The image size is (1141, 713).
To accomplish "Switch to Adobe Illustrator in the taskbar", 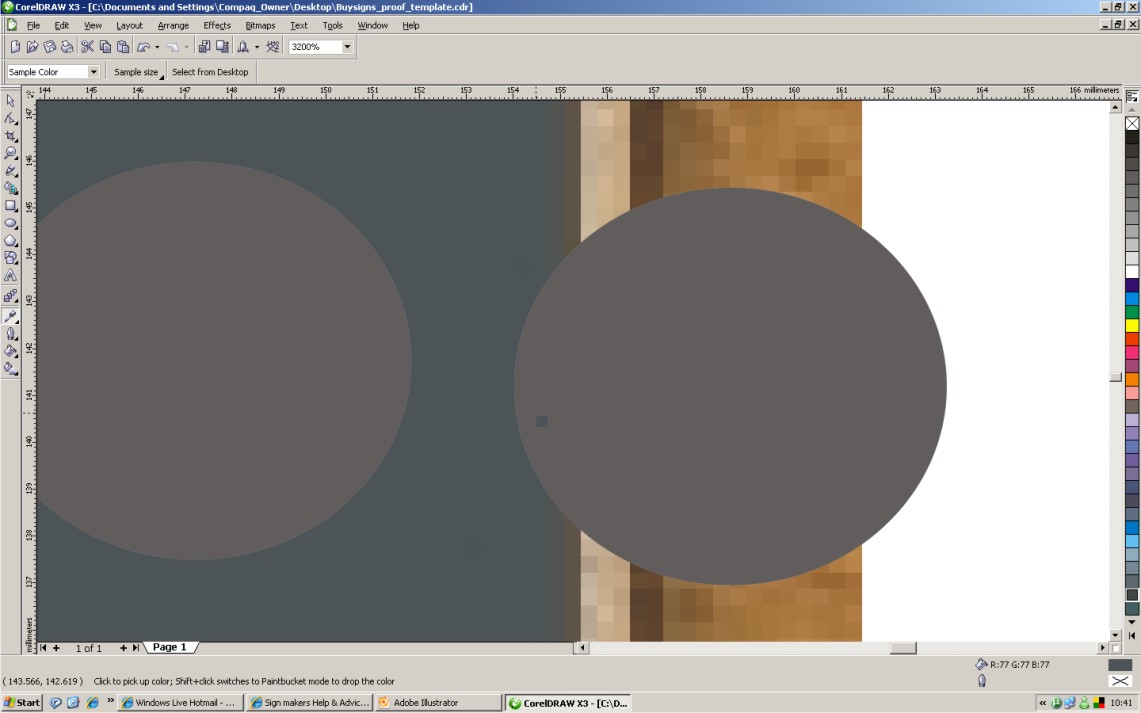I will point(437,703).
